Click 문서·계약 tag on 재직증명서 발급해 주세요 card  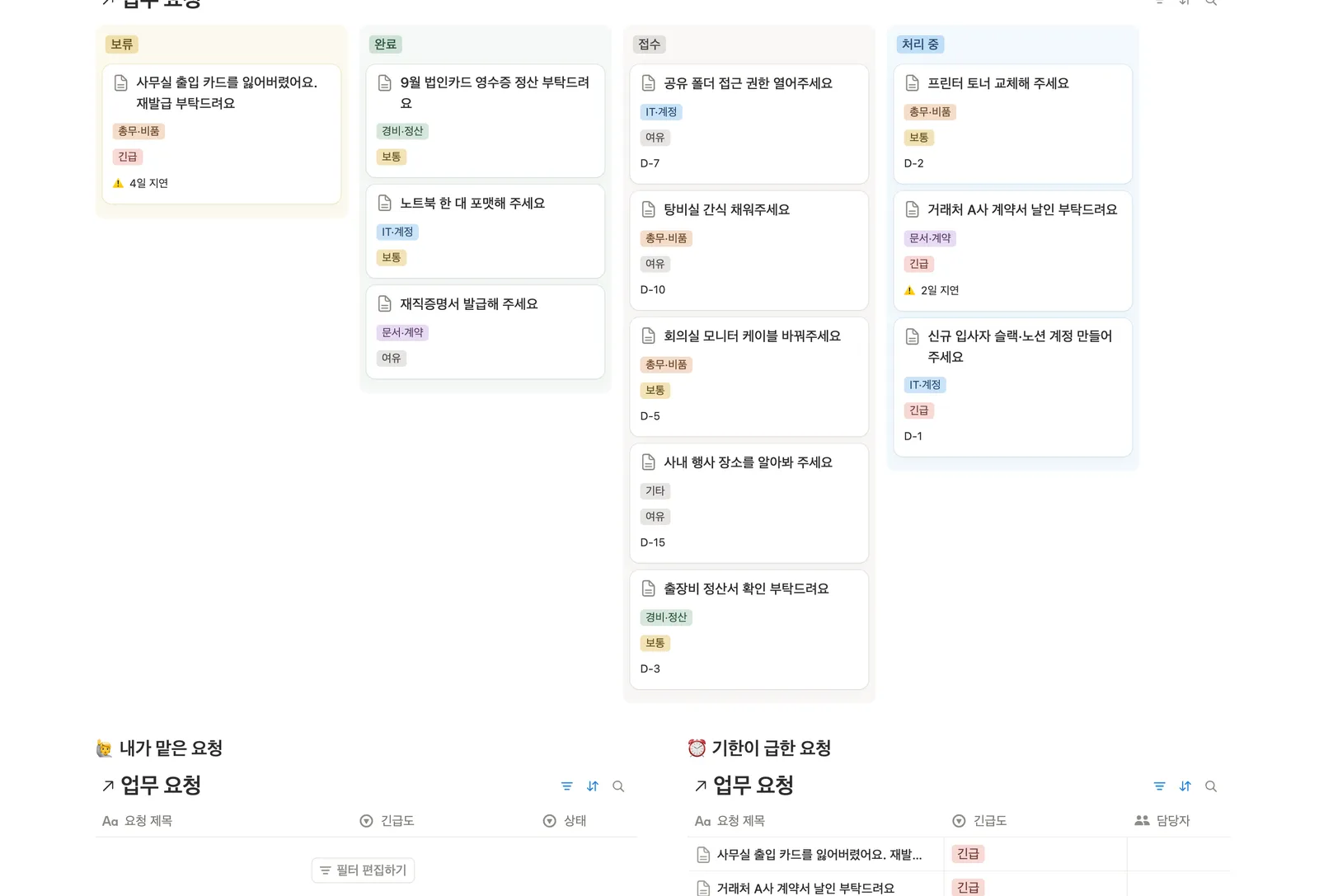click(x=402, y=333)
